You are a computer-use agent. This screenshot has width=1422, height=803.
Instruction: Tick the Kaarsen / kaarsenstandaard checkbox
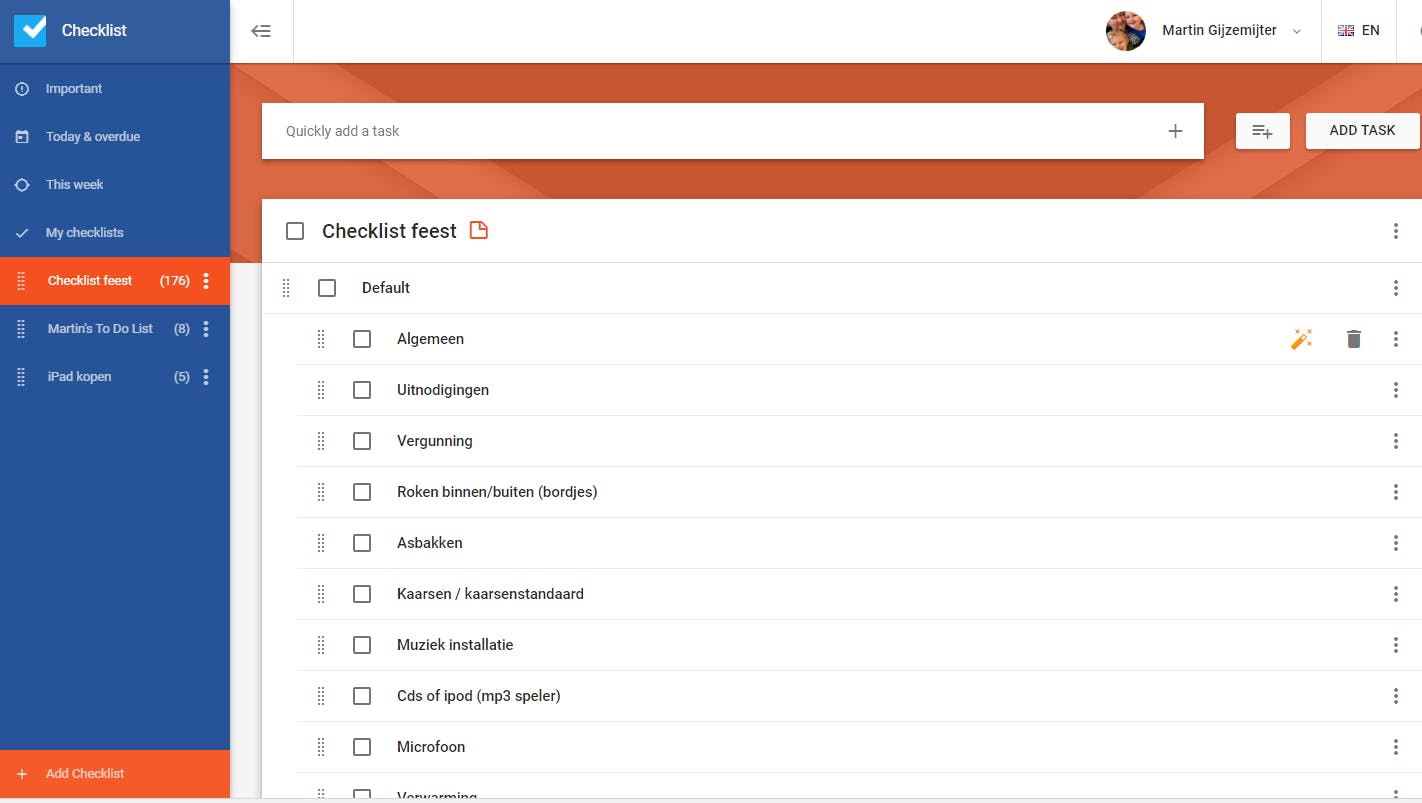coord(362,594)
